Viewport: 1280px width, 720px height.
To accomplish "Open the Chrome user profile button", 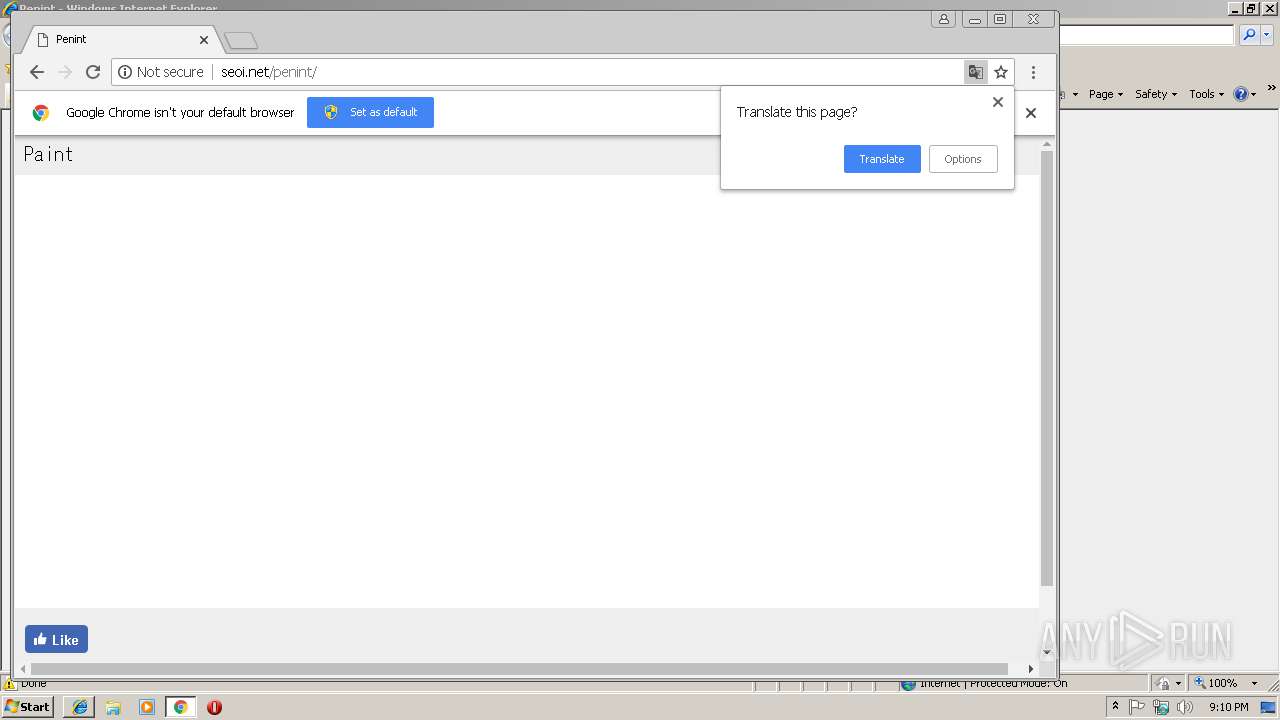I will click(943, 19).
